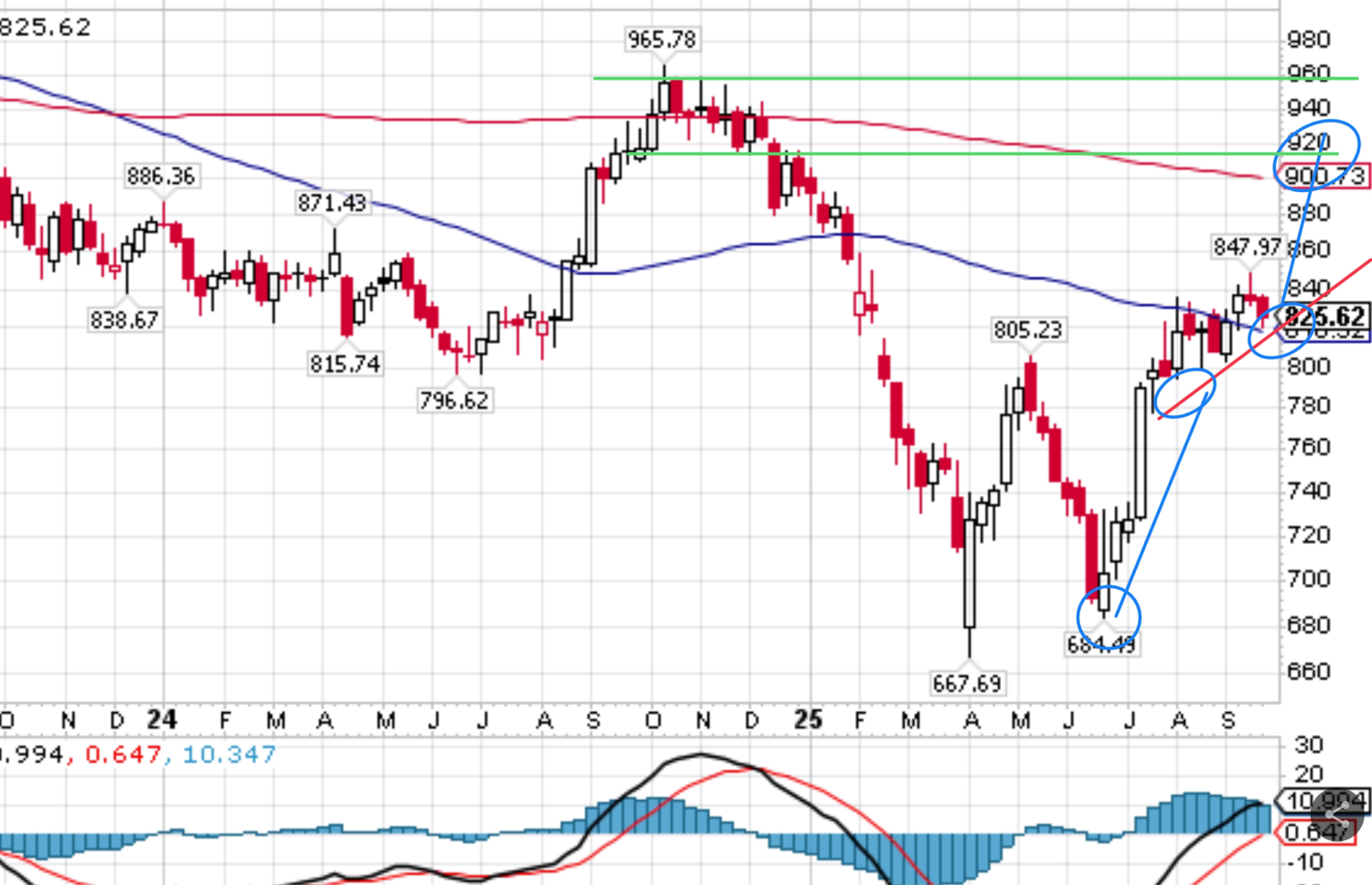
Task: Select the 965.78 peak price label
Action: click(662, 39)
